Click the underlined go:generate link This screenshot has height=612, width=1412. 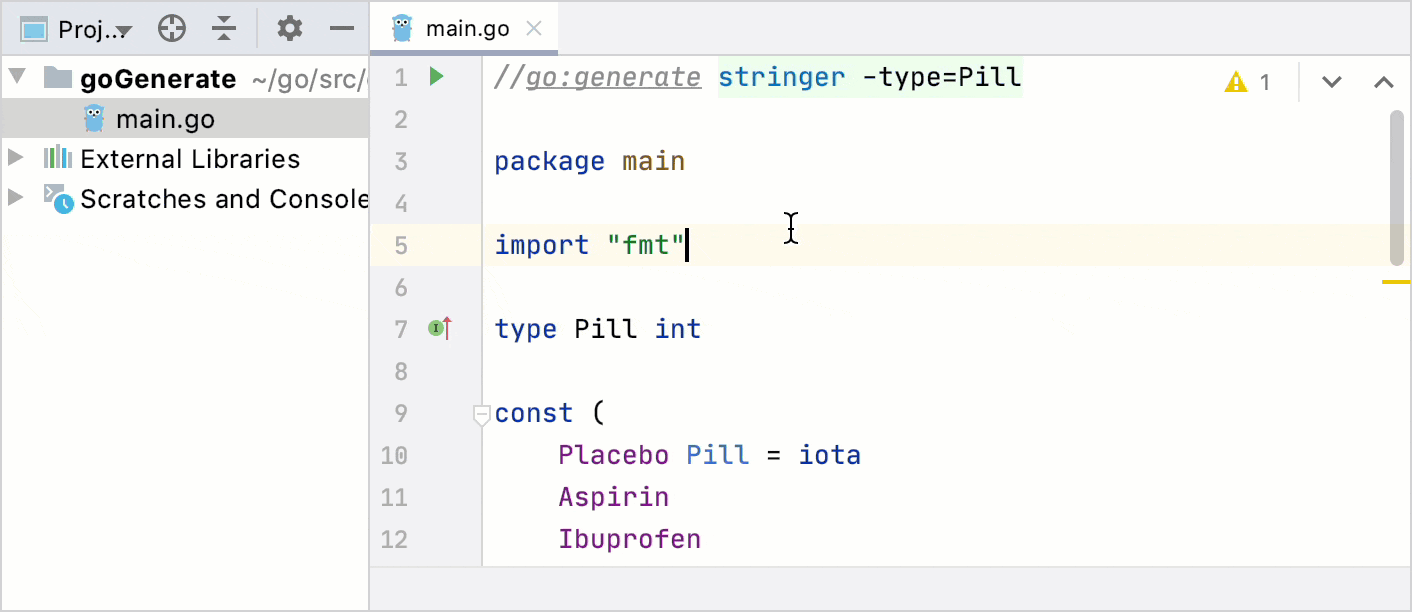[614, 76]
